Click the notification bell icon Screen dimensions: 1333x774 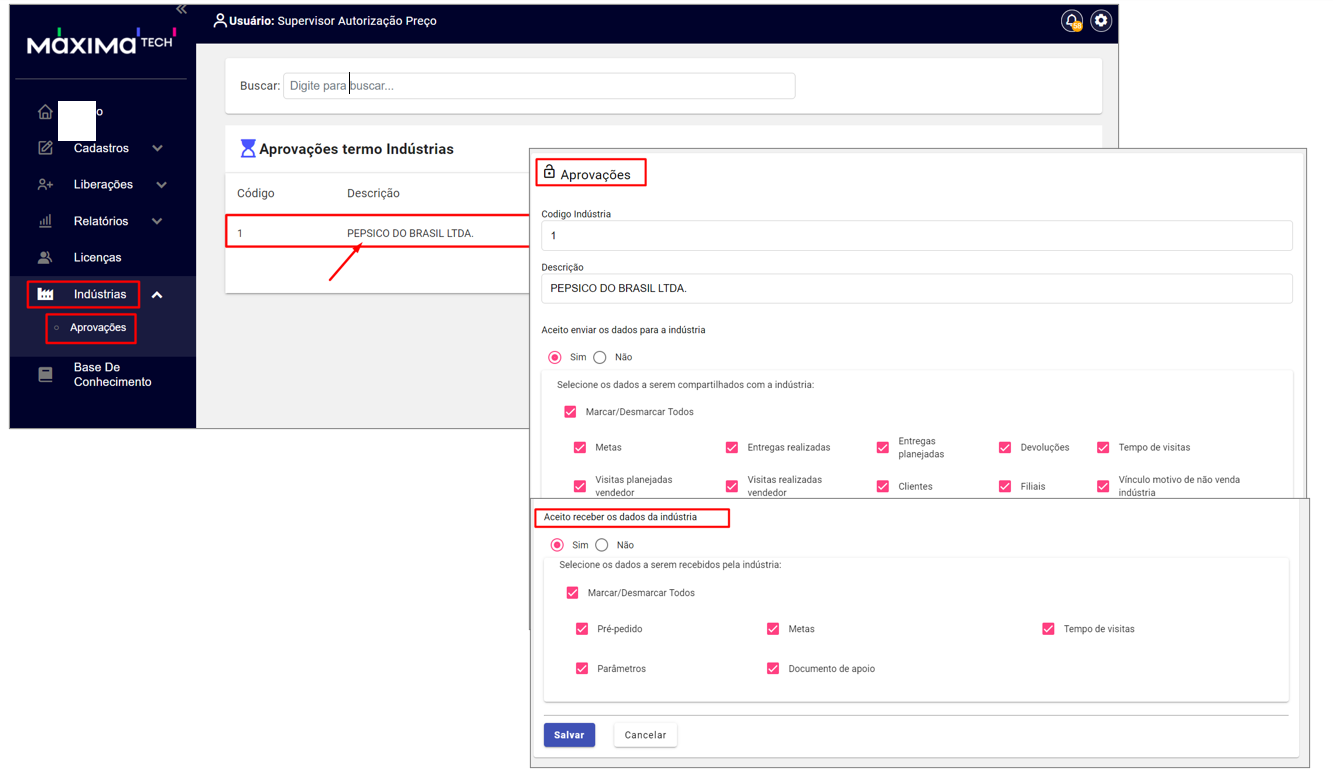click(x=1071, y=21)
